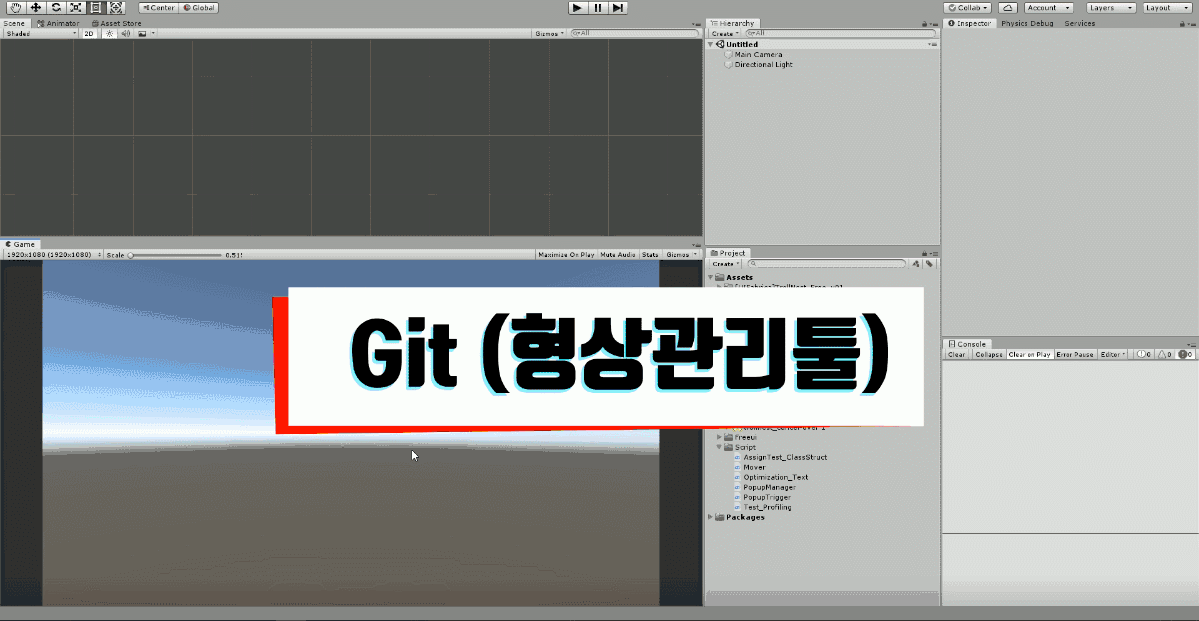Select the Rotate tool
This screenshot has height=621, width=1199.
(55, 8)
